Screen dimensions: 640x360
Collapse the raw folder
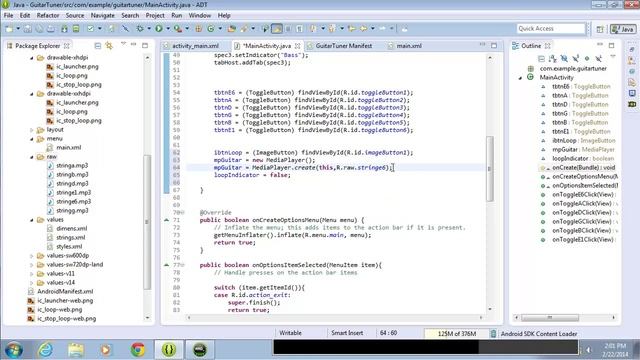32,157
